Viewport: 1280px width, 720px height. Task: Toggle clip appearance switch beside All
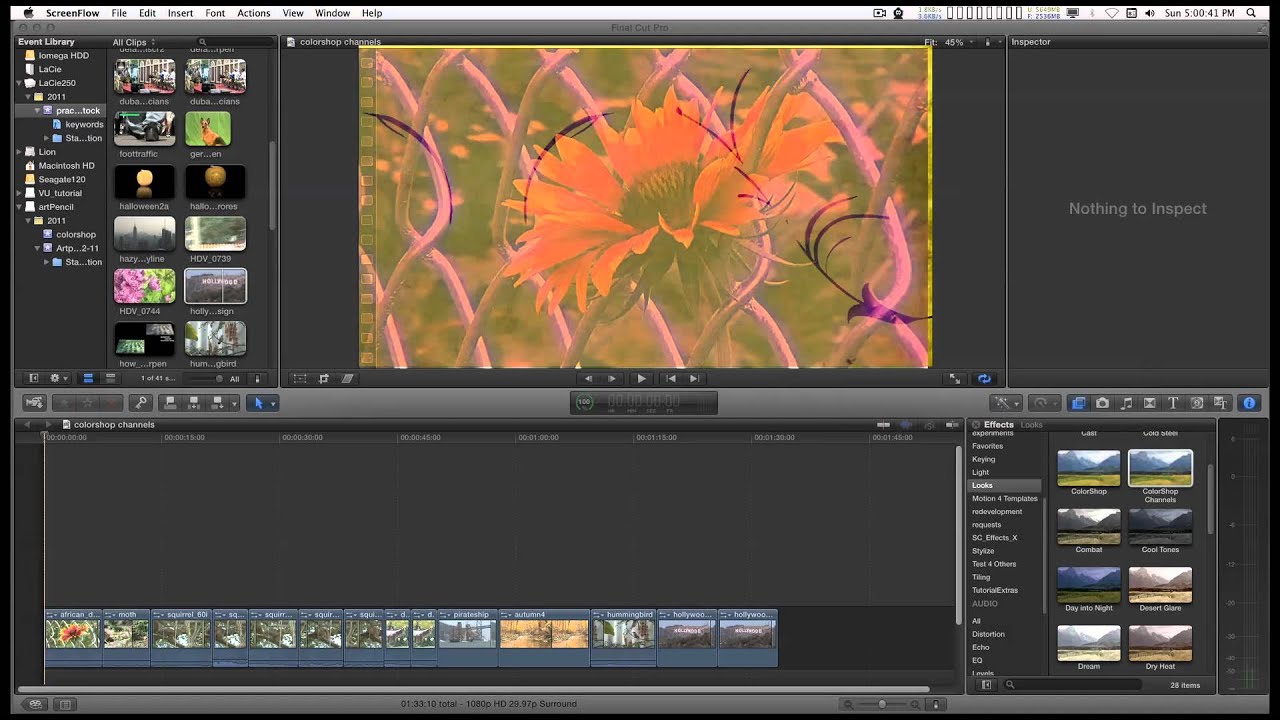pyautogui.click(x=259, y=379)
